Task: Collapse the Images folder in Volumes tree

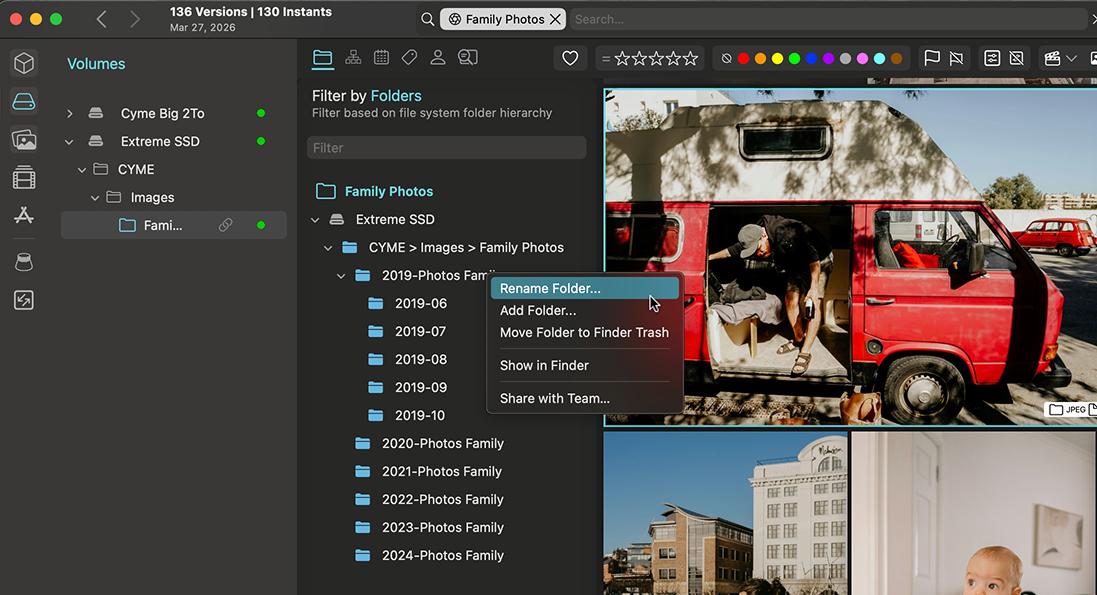Action: point(96,198)
